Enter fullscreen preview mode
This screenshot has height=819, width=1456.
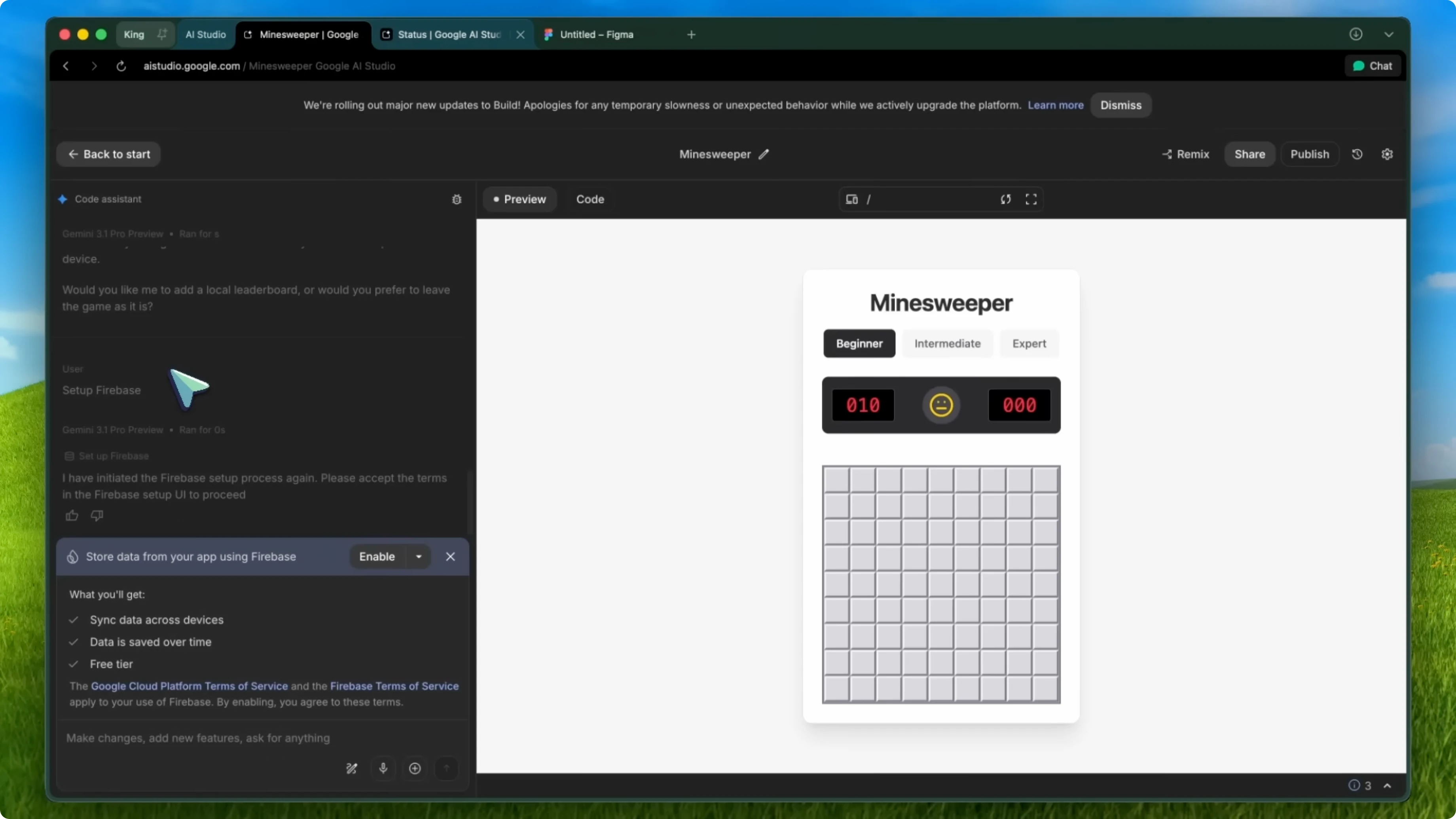point(1031,199)
